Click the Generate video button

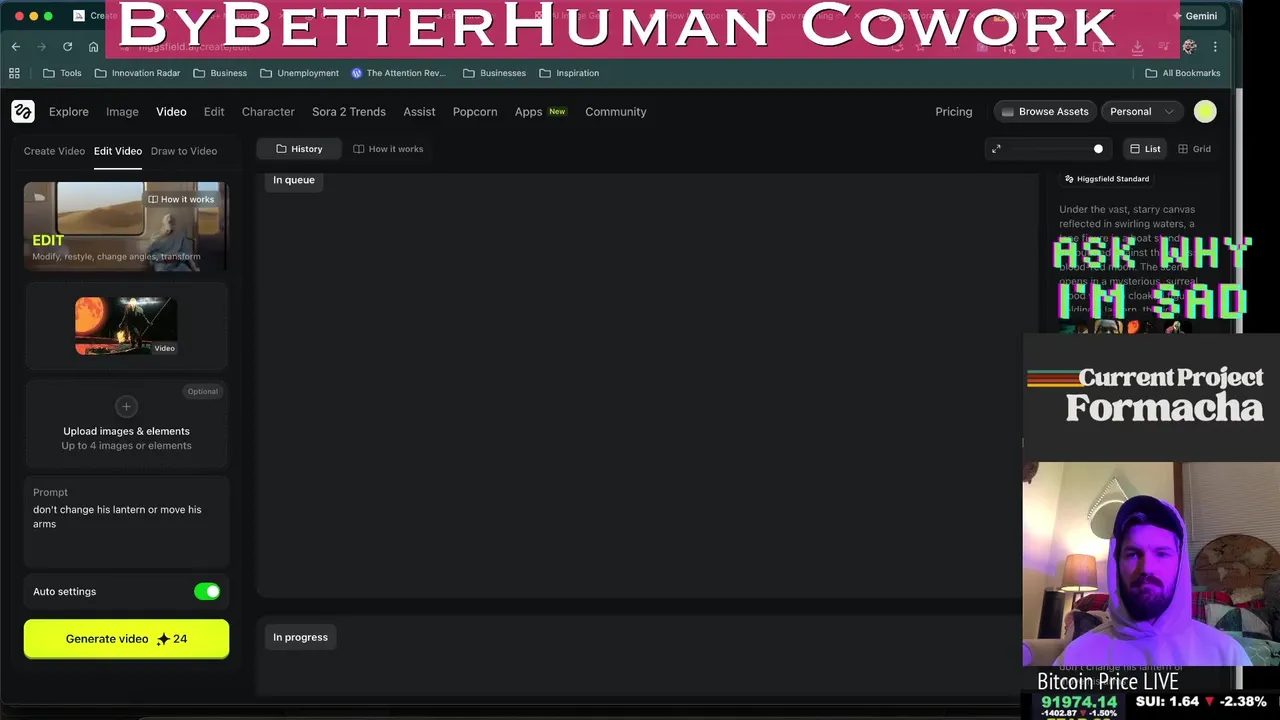point(126,639)
